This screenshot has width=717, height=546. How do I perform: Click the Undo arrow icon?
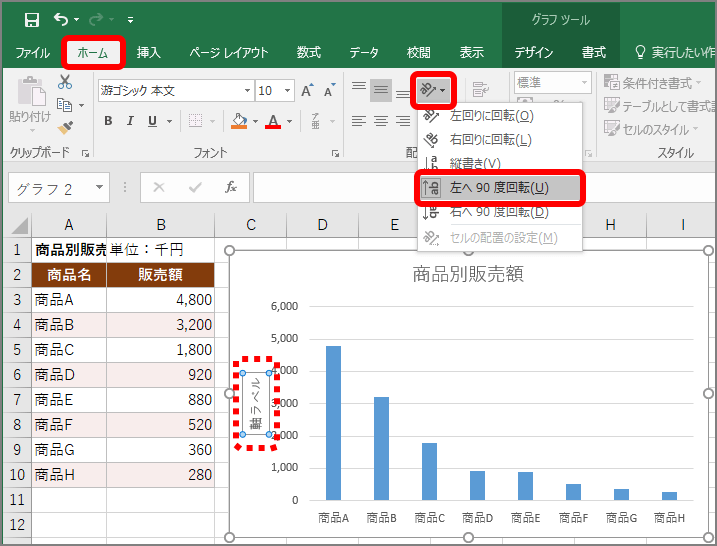click(61, 19)
